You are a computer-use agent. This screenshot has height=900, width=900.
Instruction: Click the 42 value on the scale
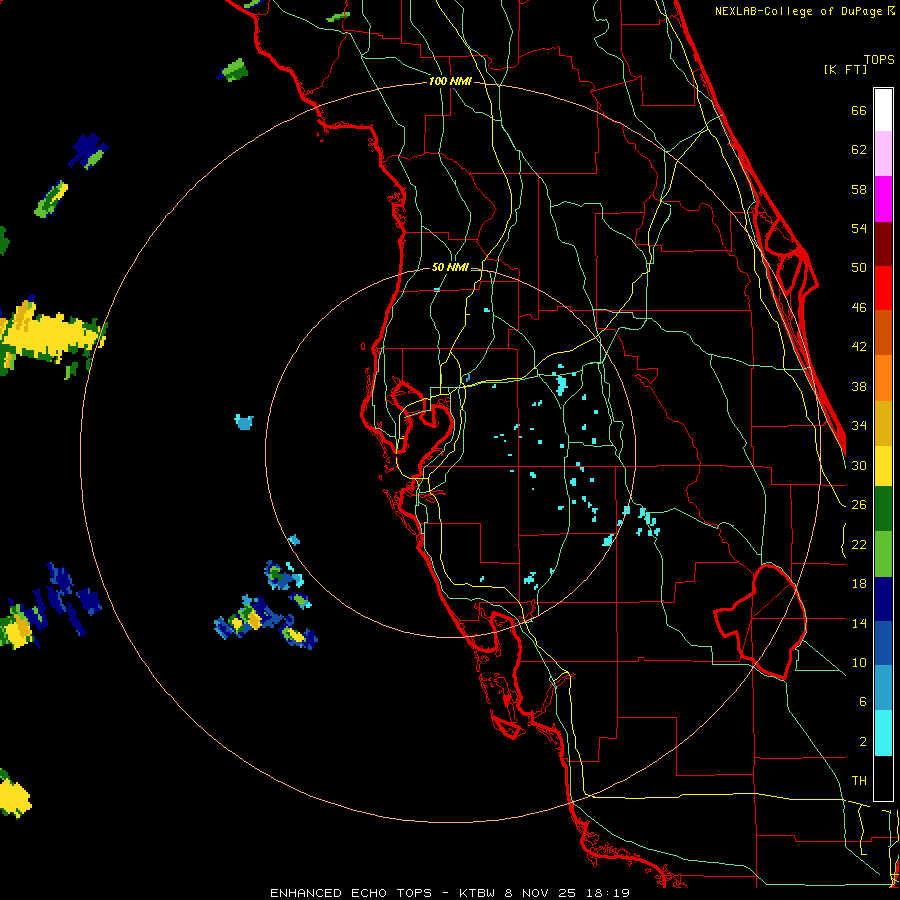(x=859, y=346)
